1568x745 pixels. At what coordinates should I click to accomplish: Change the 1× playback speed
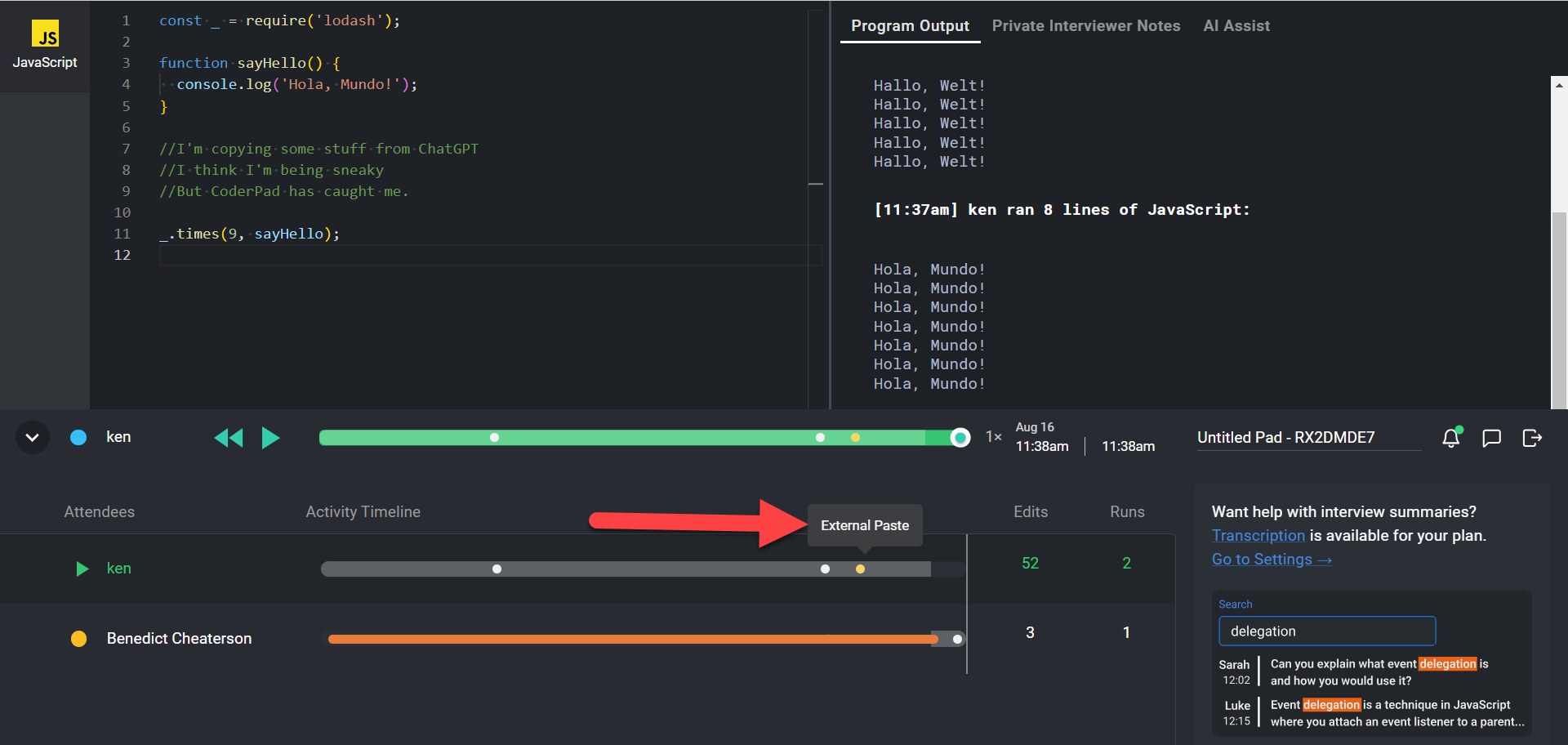click(x=993, y=437)
